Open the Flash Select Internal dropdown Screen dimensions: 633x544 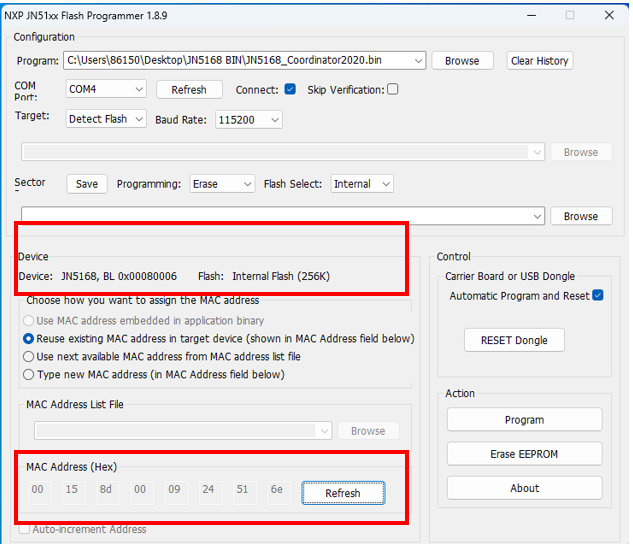click(x=362, y=184)
